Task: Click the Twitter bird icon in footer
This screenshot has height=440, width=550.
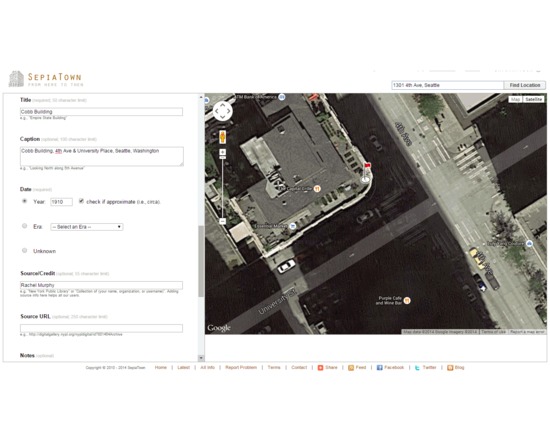Action: tap(417, 368)
